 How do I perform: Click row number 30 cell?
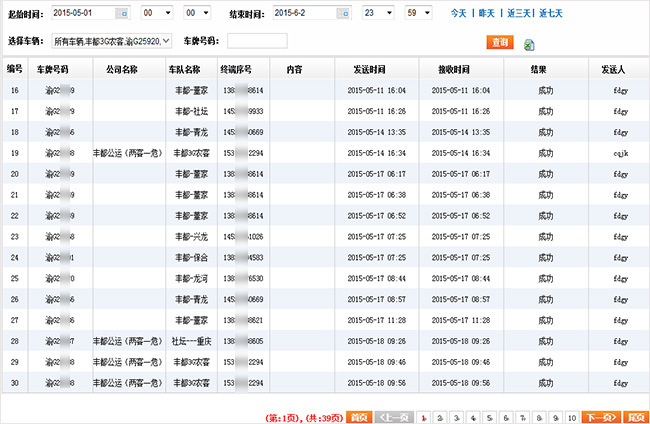[15, 383]
